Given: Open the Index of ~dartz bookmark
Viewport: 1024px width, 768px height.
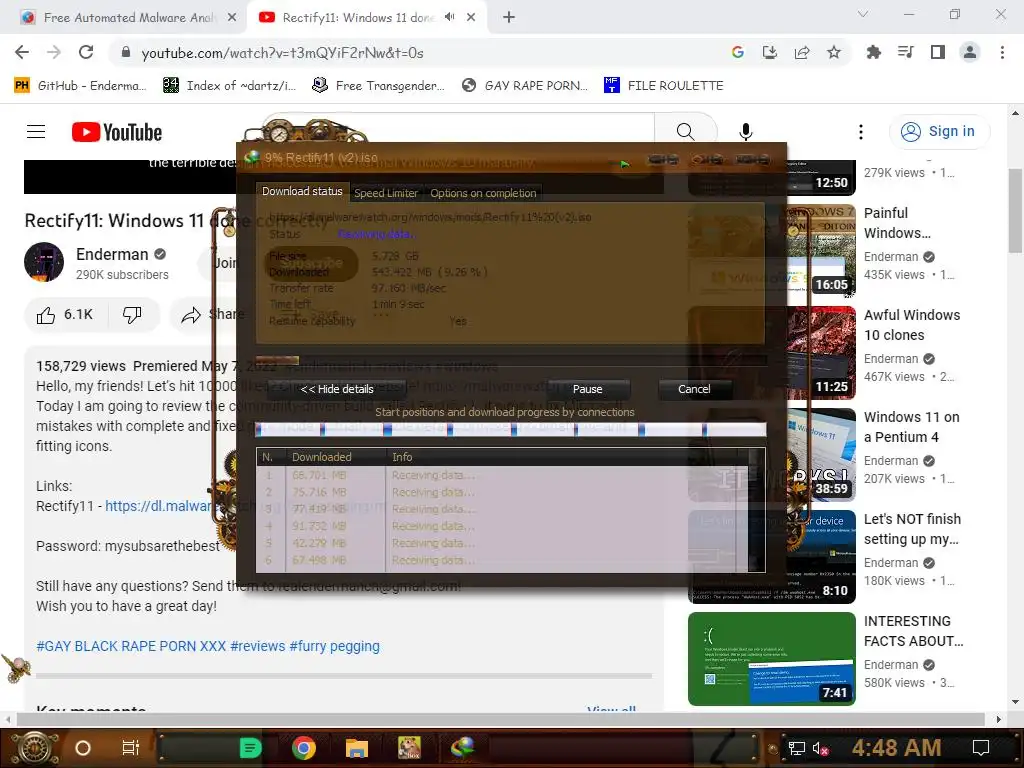Looking at the screenshot, I should [x=229, y=86].
